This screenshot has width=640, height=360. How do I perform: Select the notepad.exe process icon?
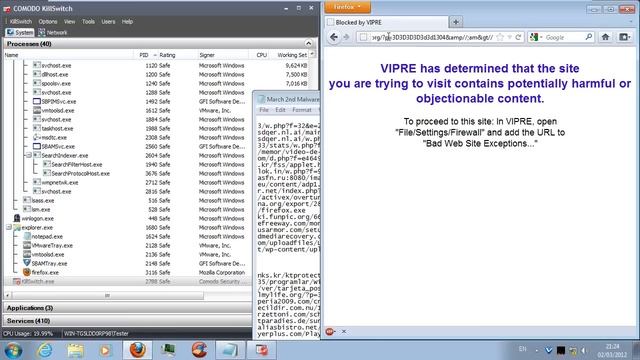point(27,236)
